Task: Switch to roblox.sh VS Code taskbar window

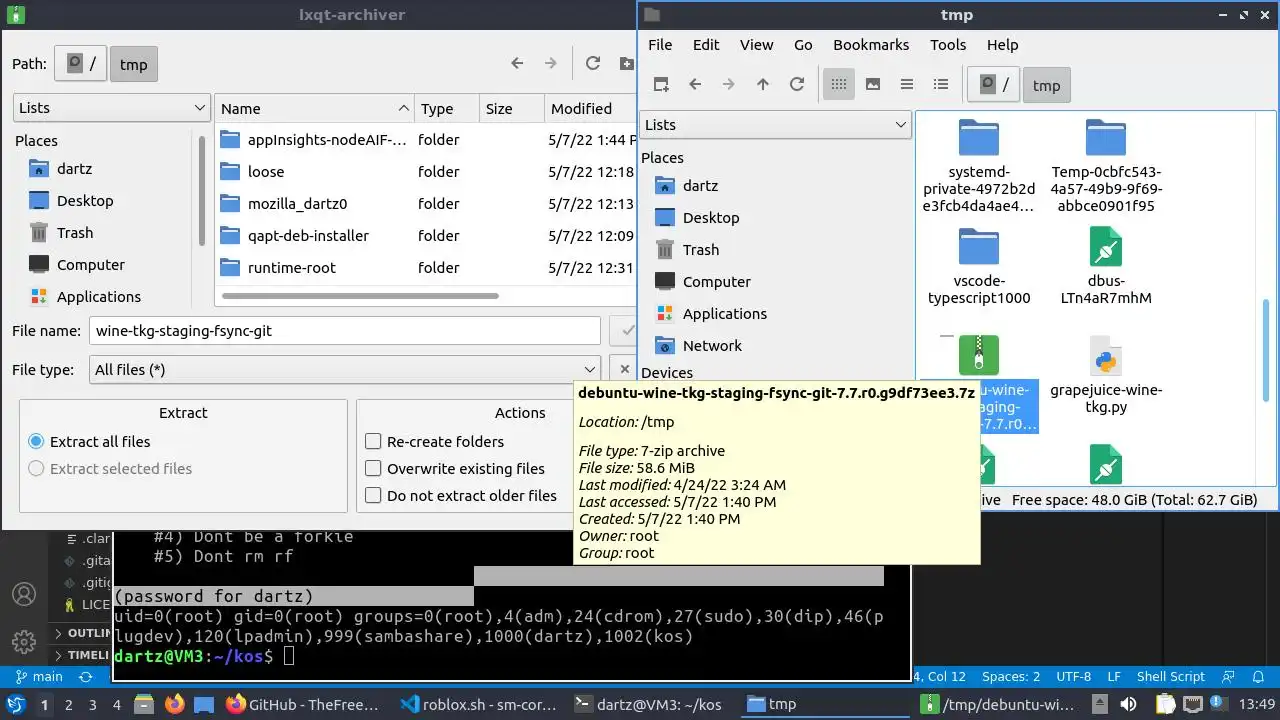Action: [x=478, y=704]
